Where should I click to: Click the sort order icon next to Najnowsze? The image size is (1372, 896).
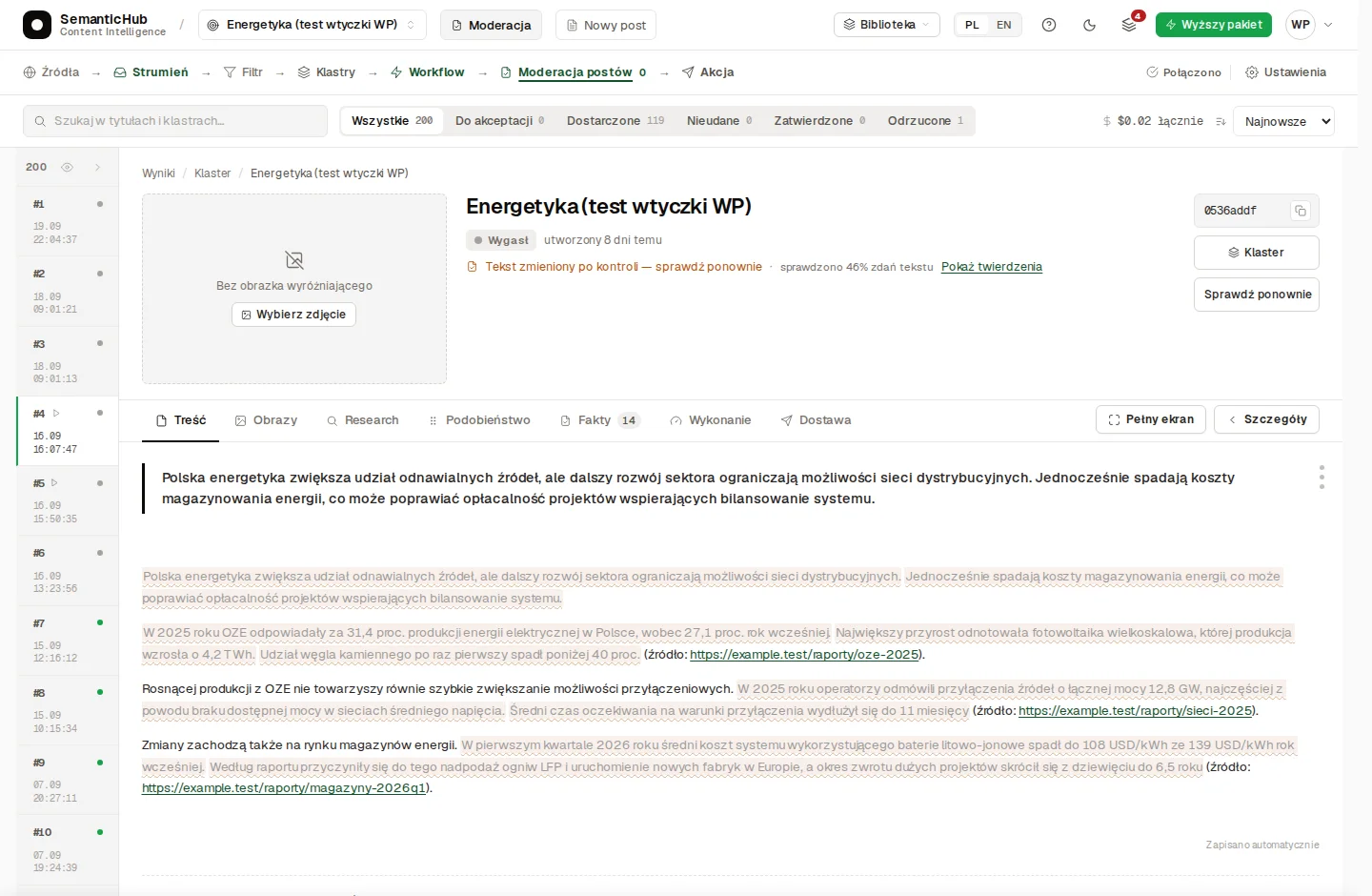(1221, 121)
